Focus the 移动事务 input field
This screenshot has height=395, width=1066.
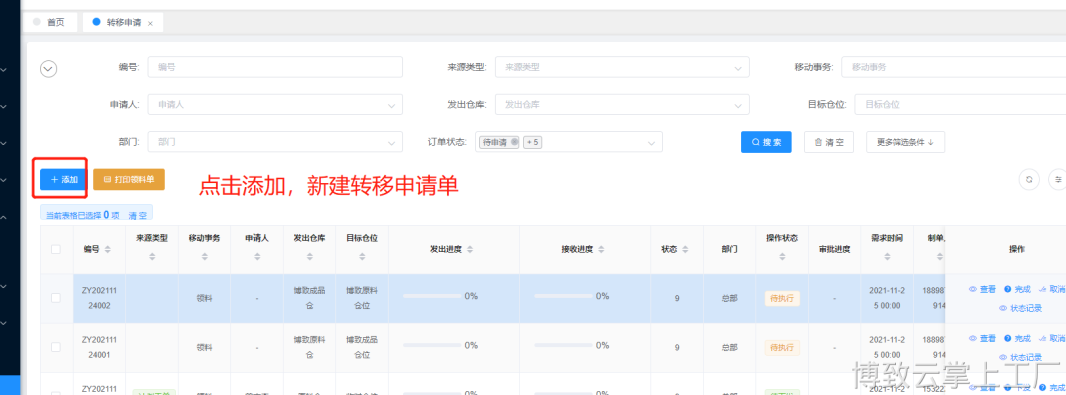tap(954, 67)
